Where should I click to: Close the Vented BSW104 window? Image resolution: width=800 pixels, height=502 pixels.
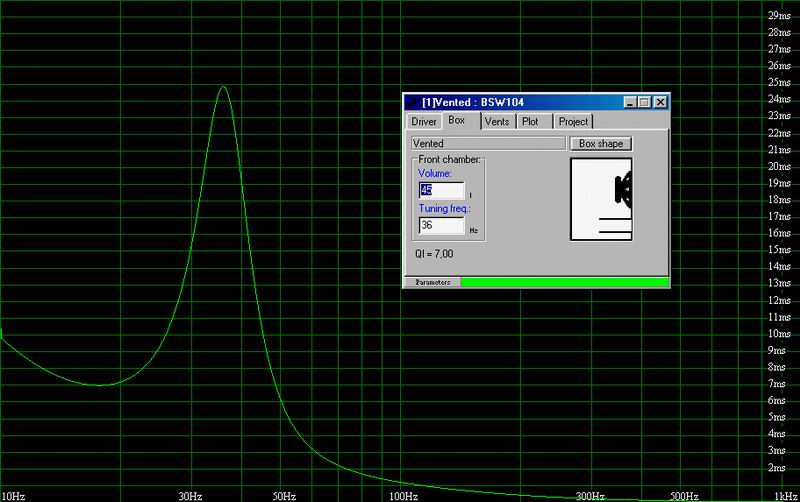tap(660, 102)
